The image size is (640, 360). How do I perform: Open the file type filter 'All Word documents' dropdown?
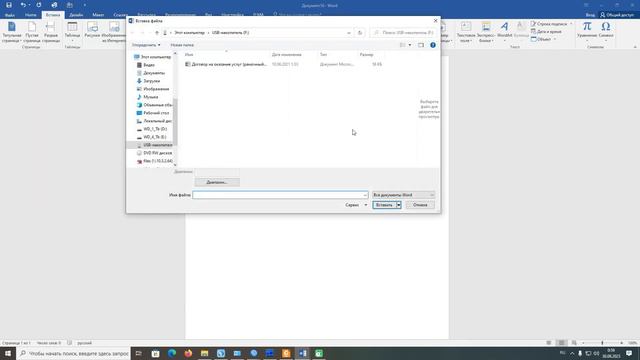403,195
